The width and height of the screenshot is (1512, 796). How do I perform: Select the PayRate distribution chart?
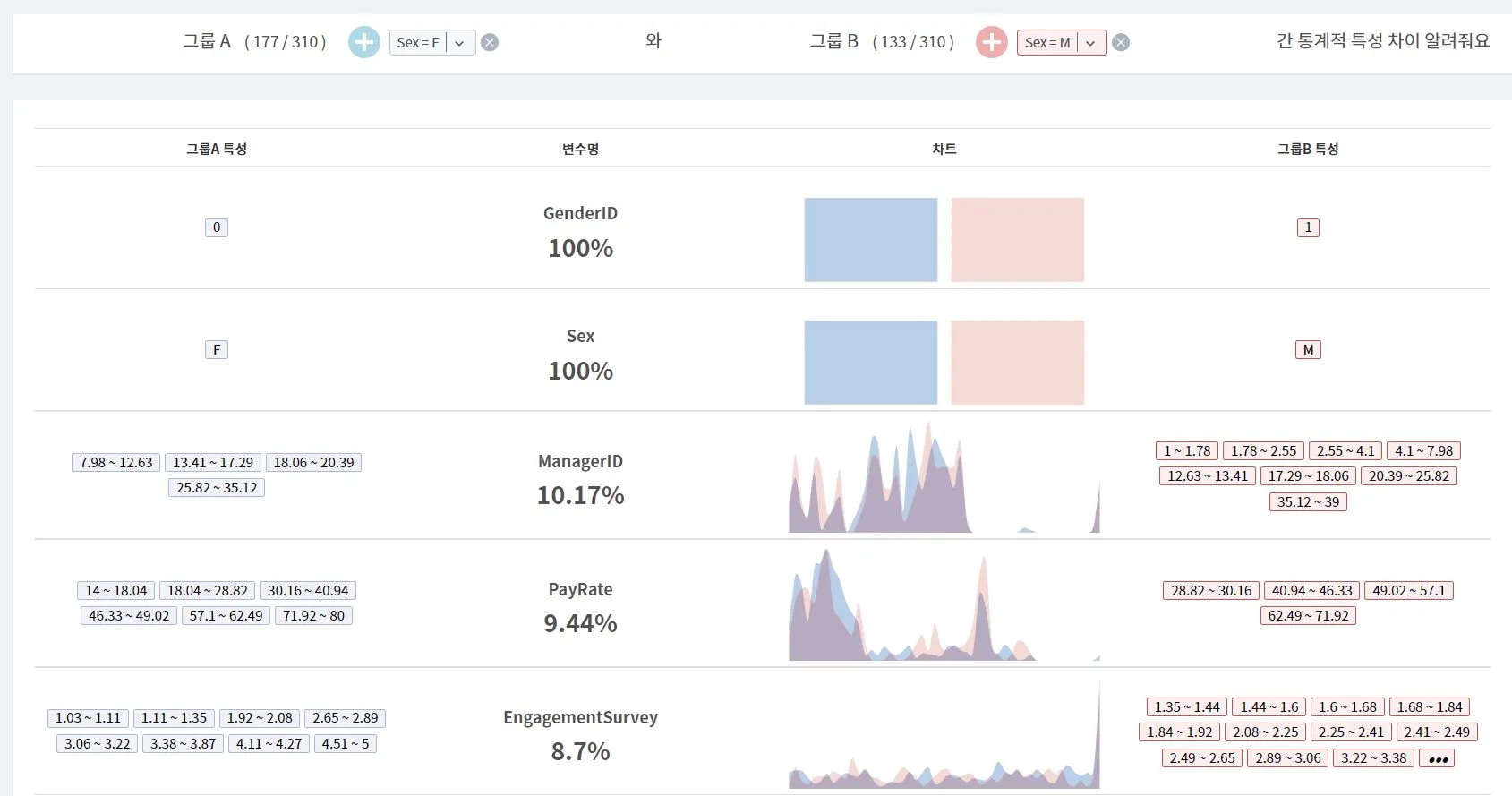click(944, 604)
